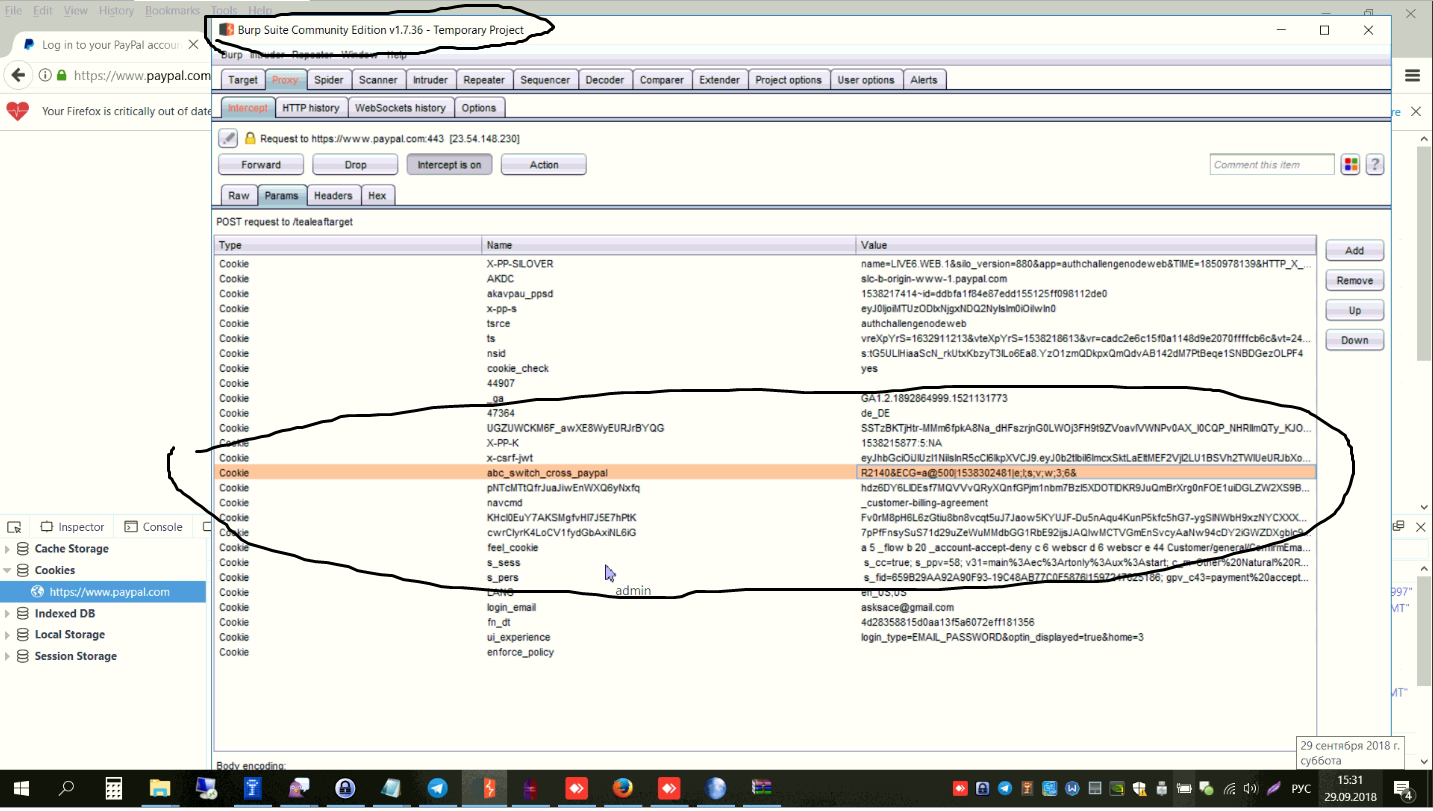The height and width of the screenshot is (811, 1433).
Task: Open the action center notification icon
Action: 1403,789
